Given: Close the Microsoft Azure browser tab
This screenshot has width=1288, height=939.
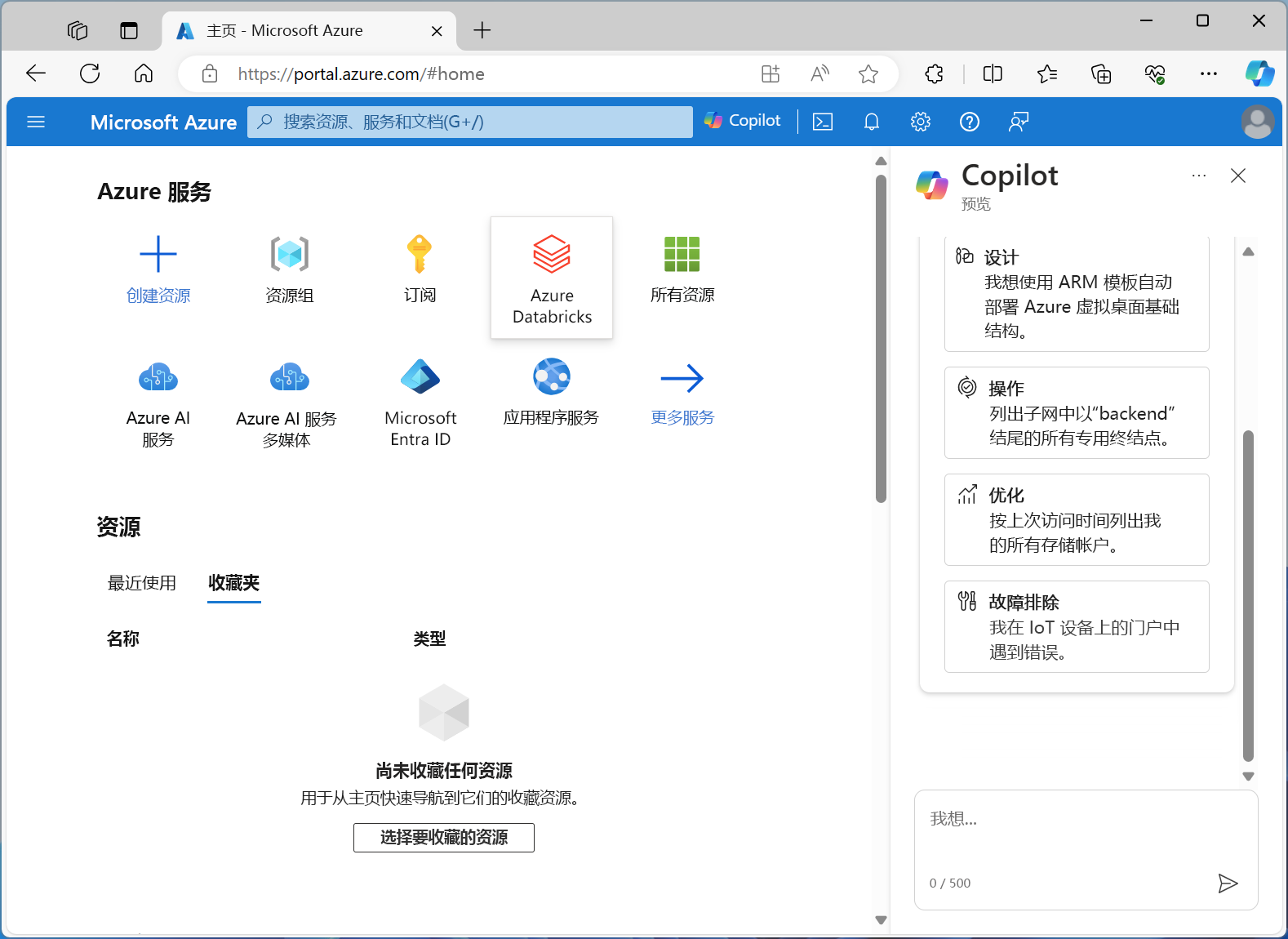Looking at the screenshot, I should point(437,31).
